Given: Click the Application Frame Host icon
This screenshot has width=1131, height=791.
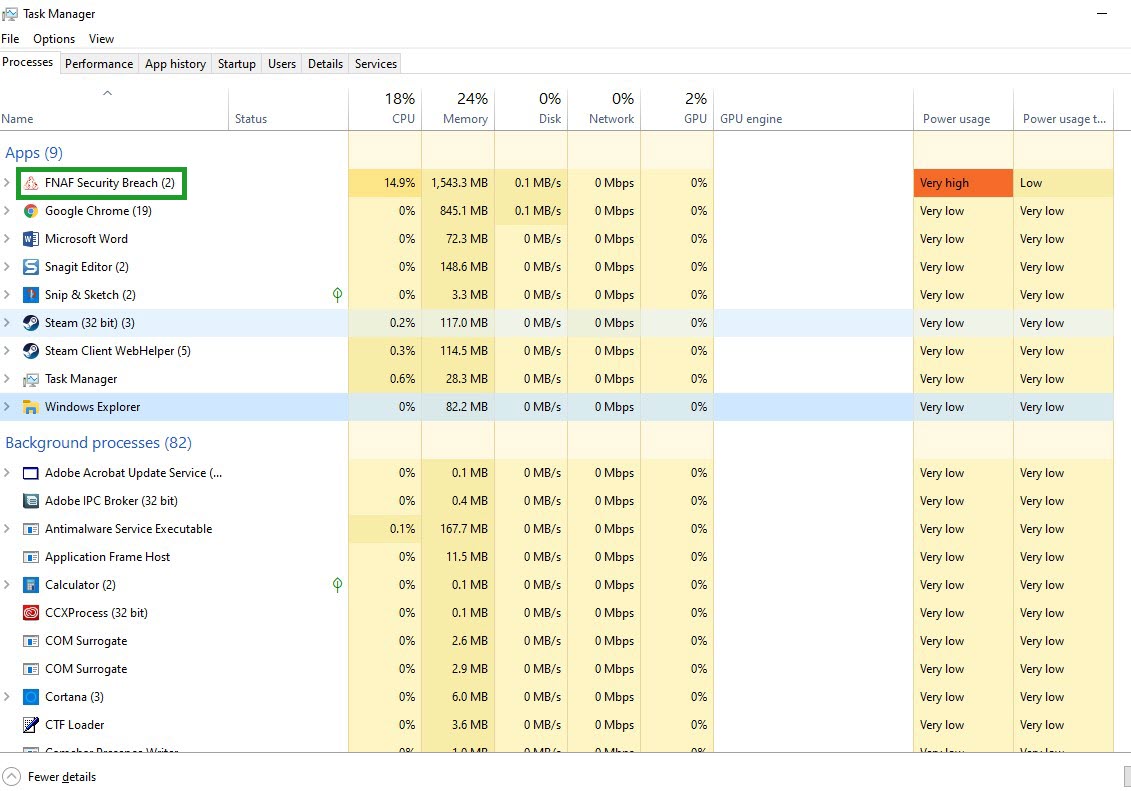Looking at the screenshot, I should point(30,557).
